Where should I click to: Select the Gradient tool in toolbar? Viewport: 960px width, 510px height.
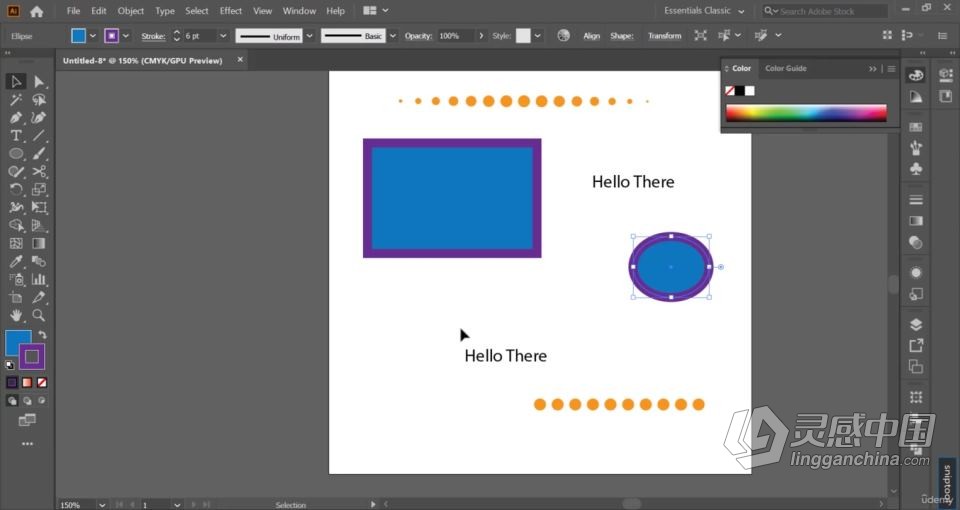[39, 243]
